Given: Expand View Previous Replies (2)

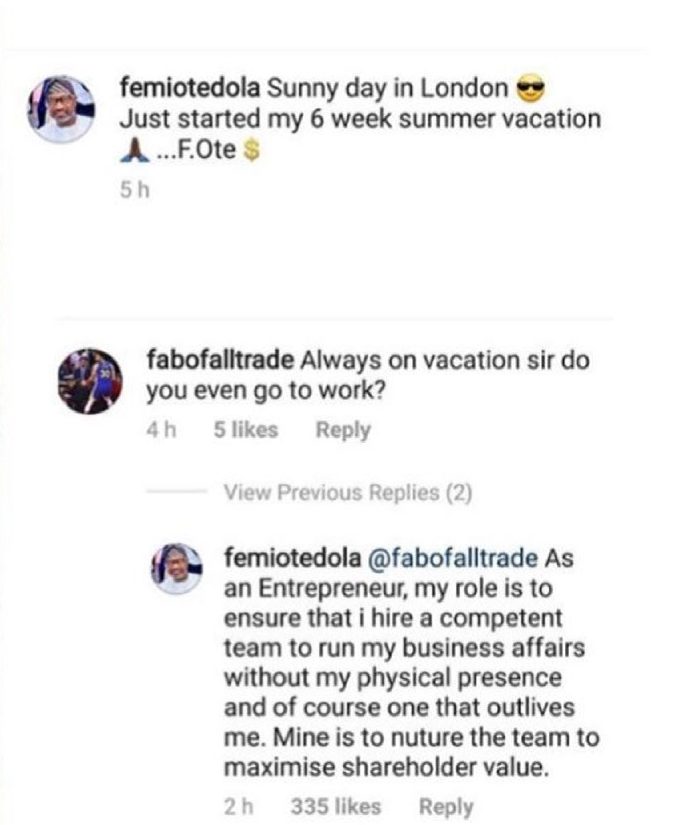Looking at the screenshot, I should [347, 492].
